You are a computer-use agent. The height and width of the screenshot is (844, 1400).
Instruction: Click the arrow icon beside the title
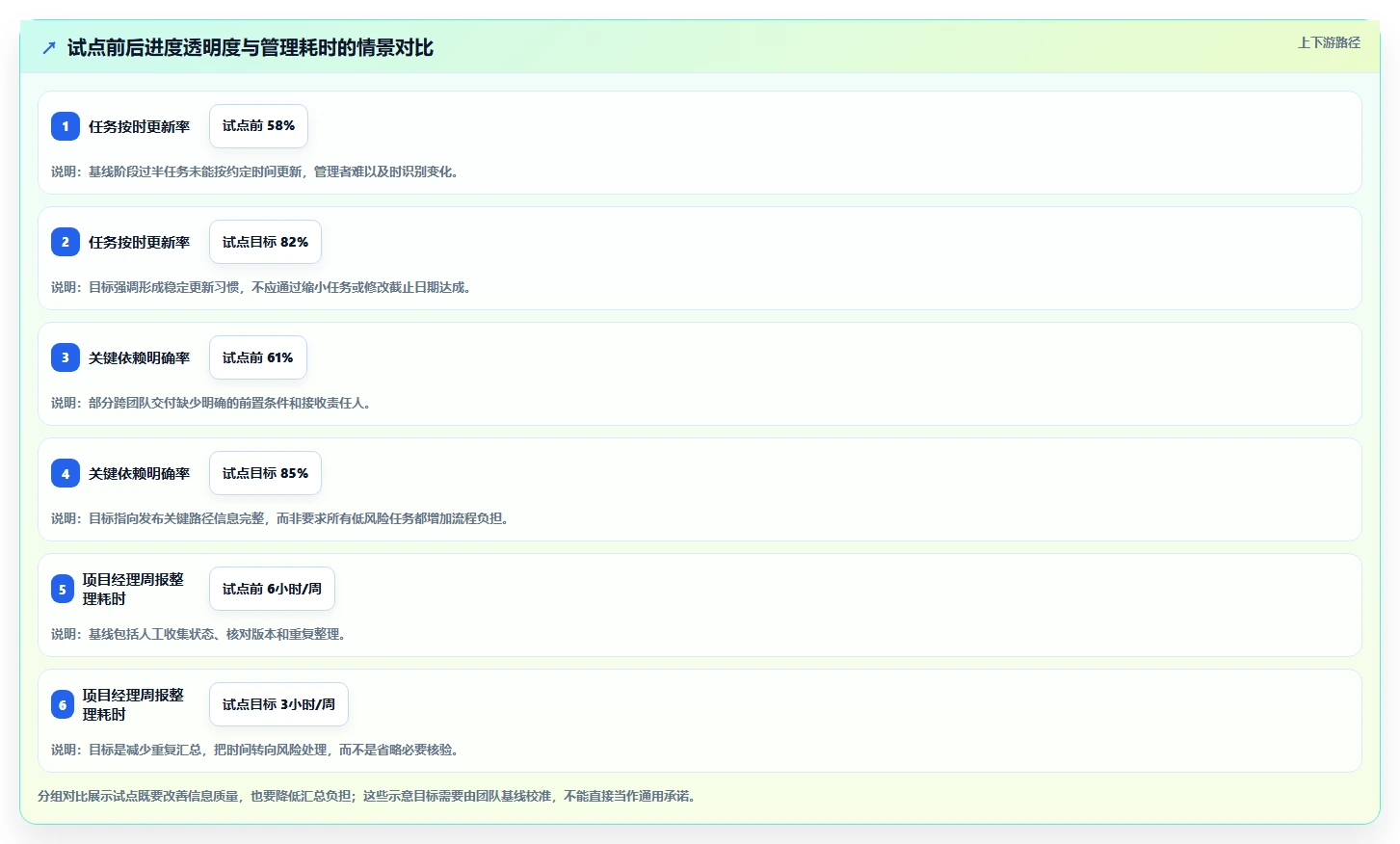(49, 48)
